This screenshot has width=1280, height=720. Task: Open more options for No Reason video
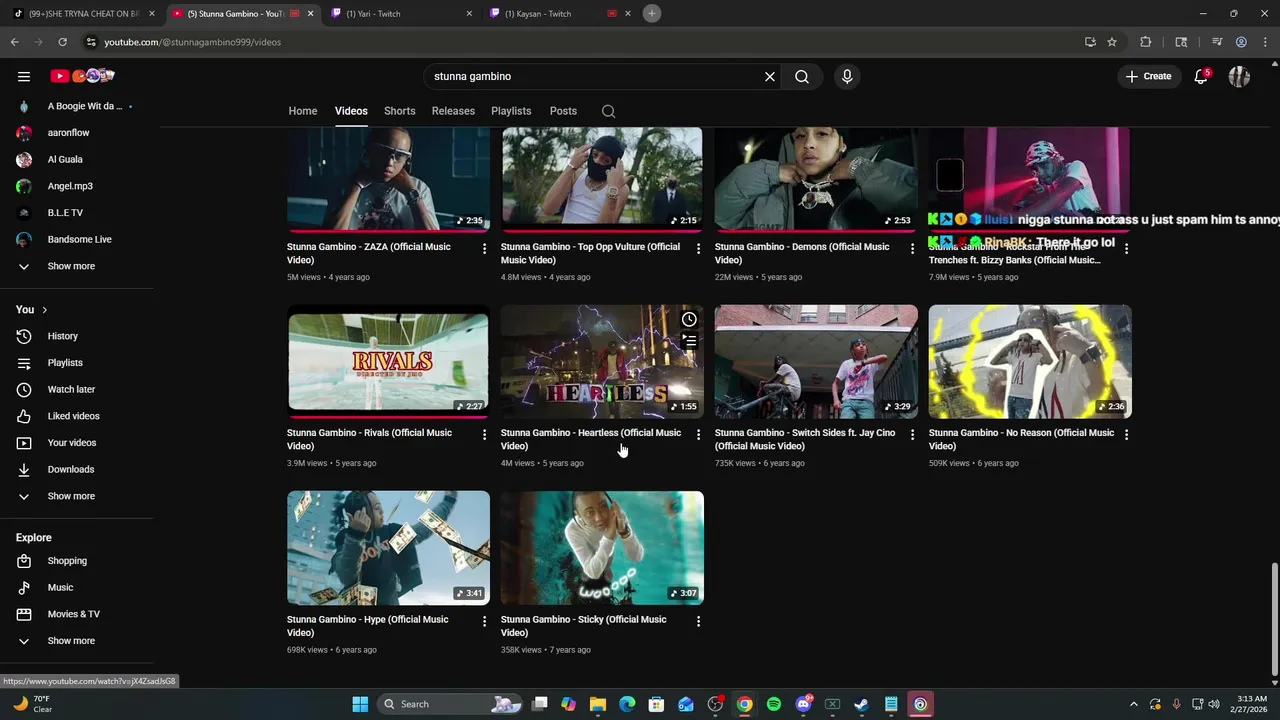tap(1126, 434)
